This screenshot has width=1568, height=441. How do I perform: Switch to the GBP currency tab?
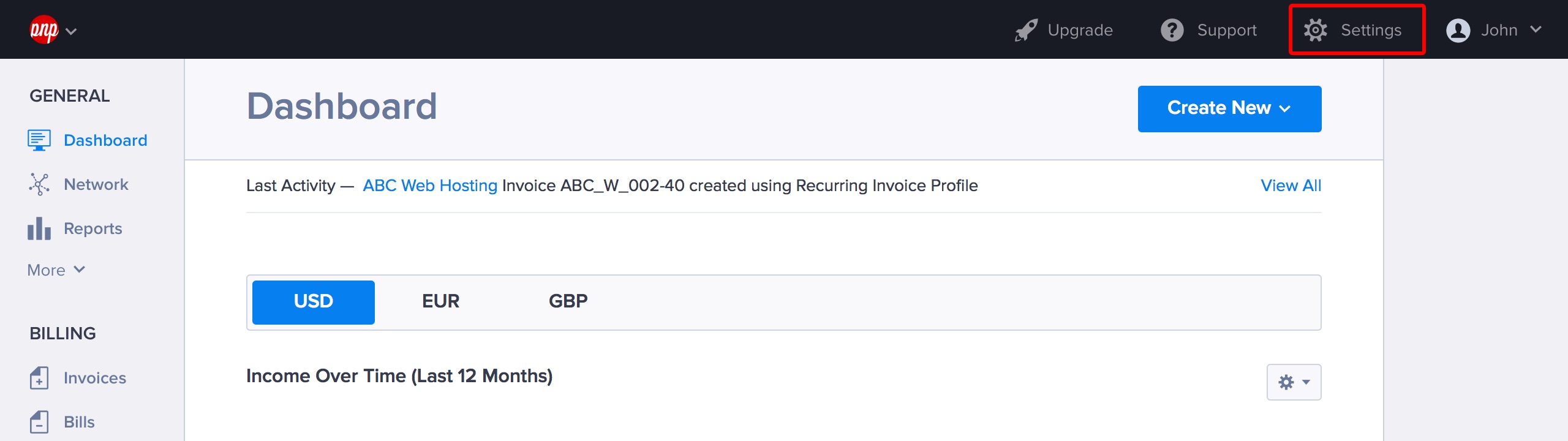[x=568, y=301]
